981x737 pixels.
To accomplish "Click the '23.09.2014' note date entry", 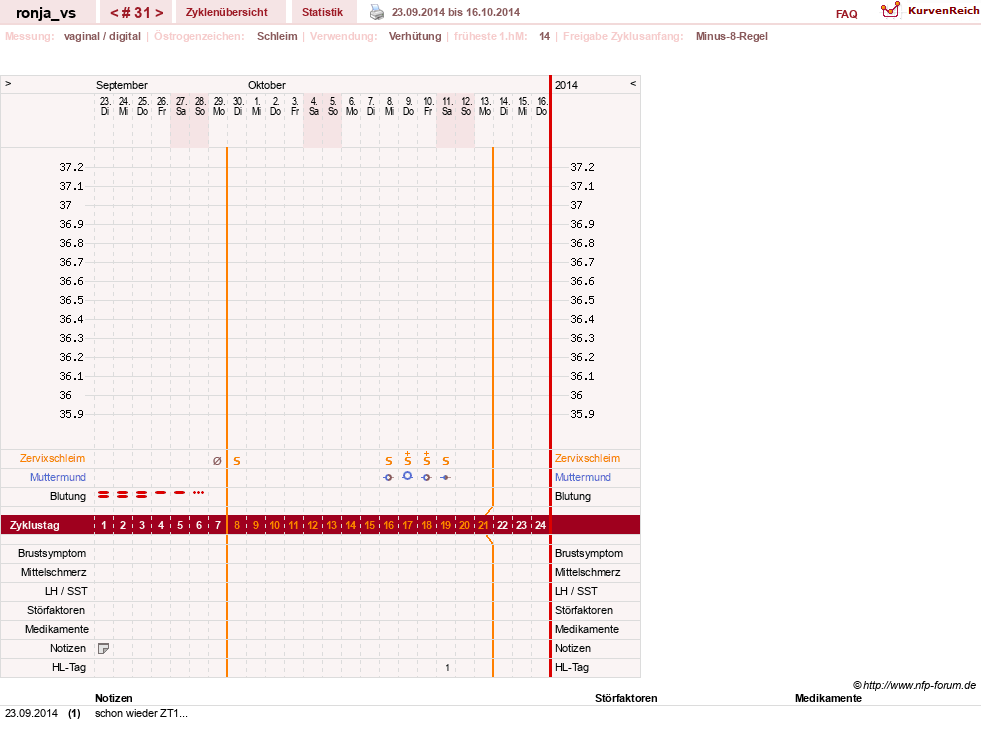I will 31,713.
